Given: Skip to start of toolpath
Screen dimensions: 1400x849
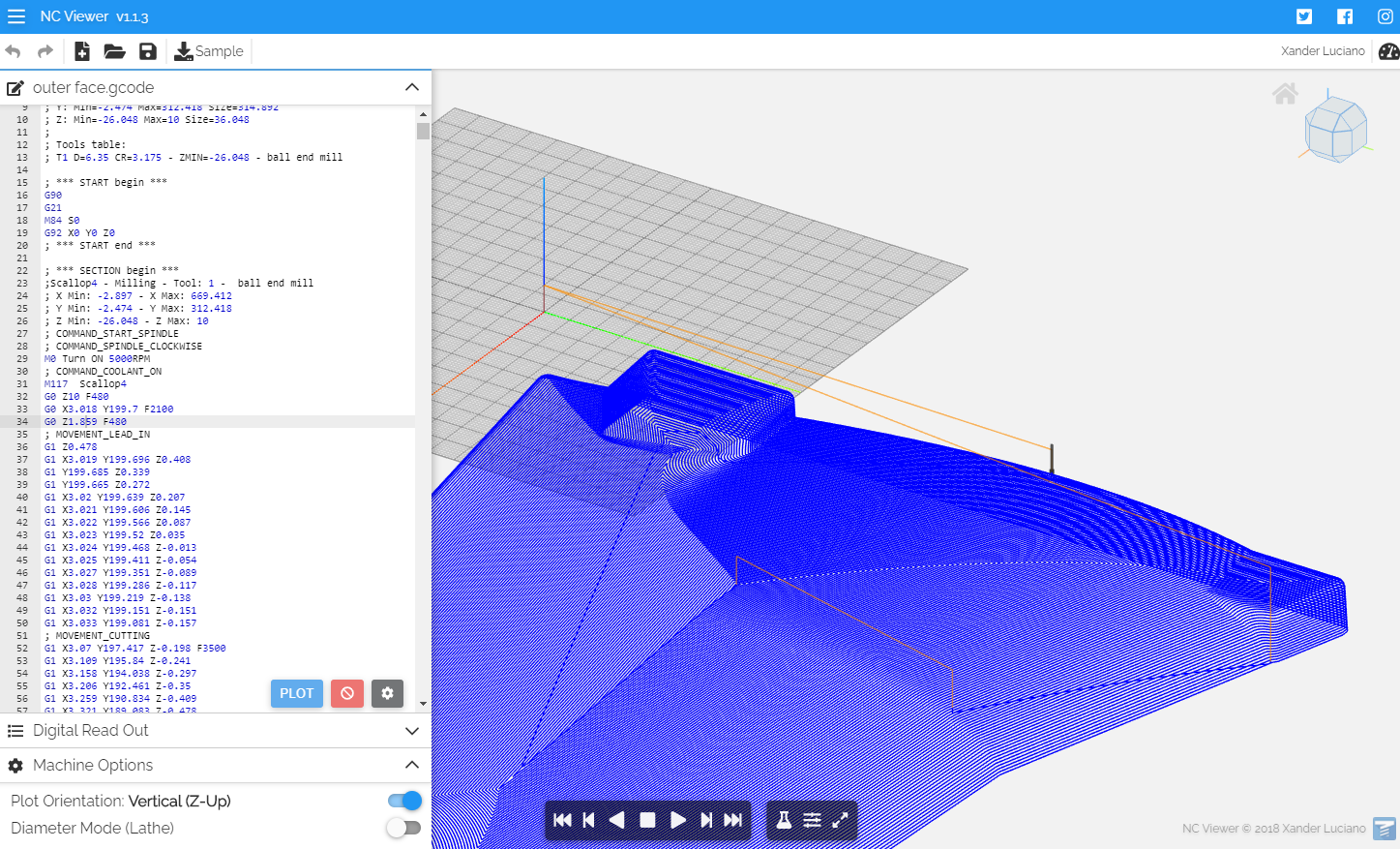Looking at the screenshot, I should pos(562,820).
